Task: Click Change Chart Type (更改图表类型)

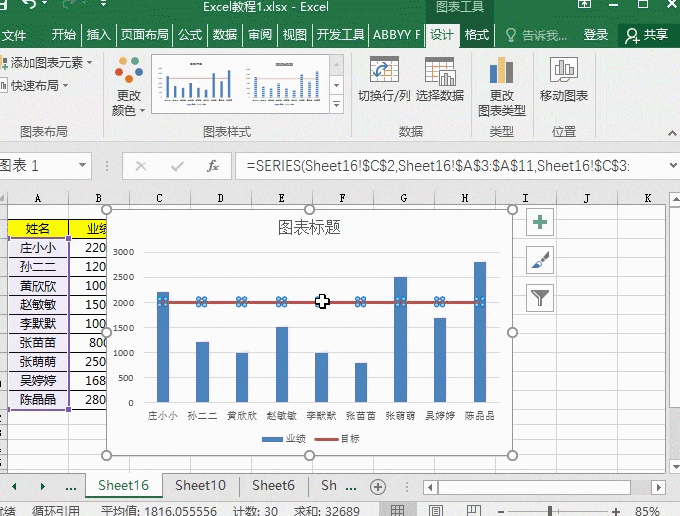Action: coord(501,87)
